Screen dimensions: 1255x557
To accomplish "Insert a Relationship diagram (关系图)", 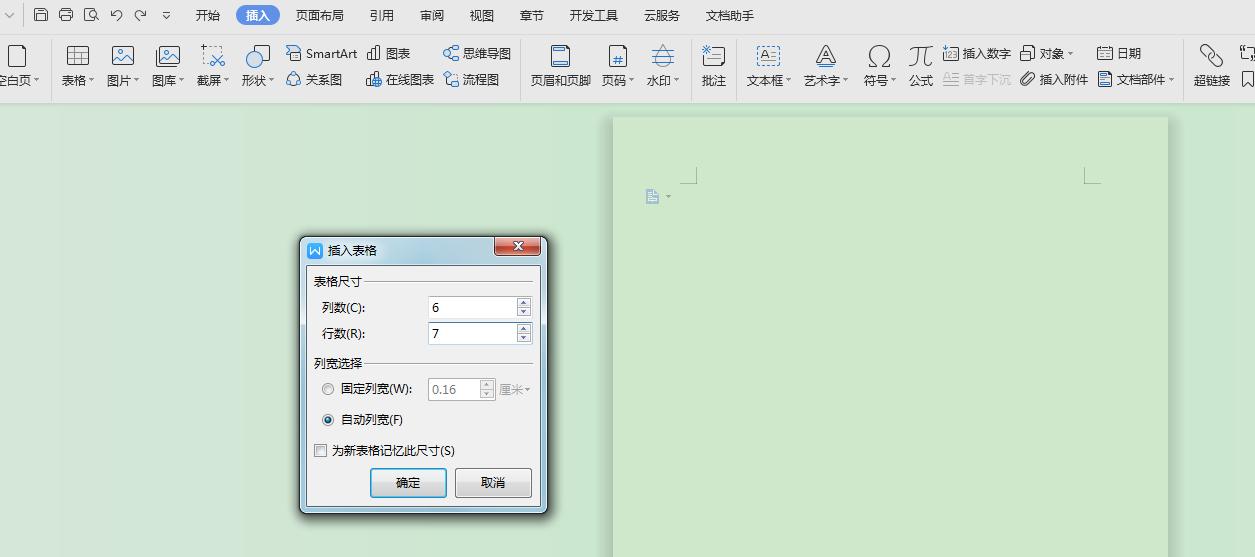I will 314,79.
